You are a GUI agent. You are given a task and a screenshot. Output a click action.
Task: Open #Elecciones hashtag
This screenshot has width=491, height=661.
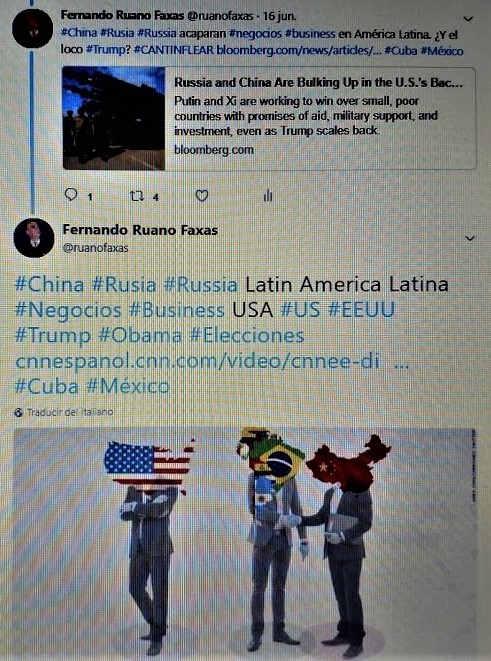(247, 336)
